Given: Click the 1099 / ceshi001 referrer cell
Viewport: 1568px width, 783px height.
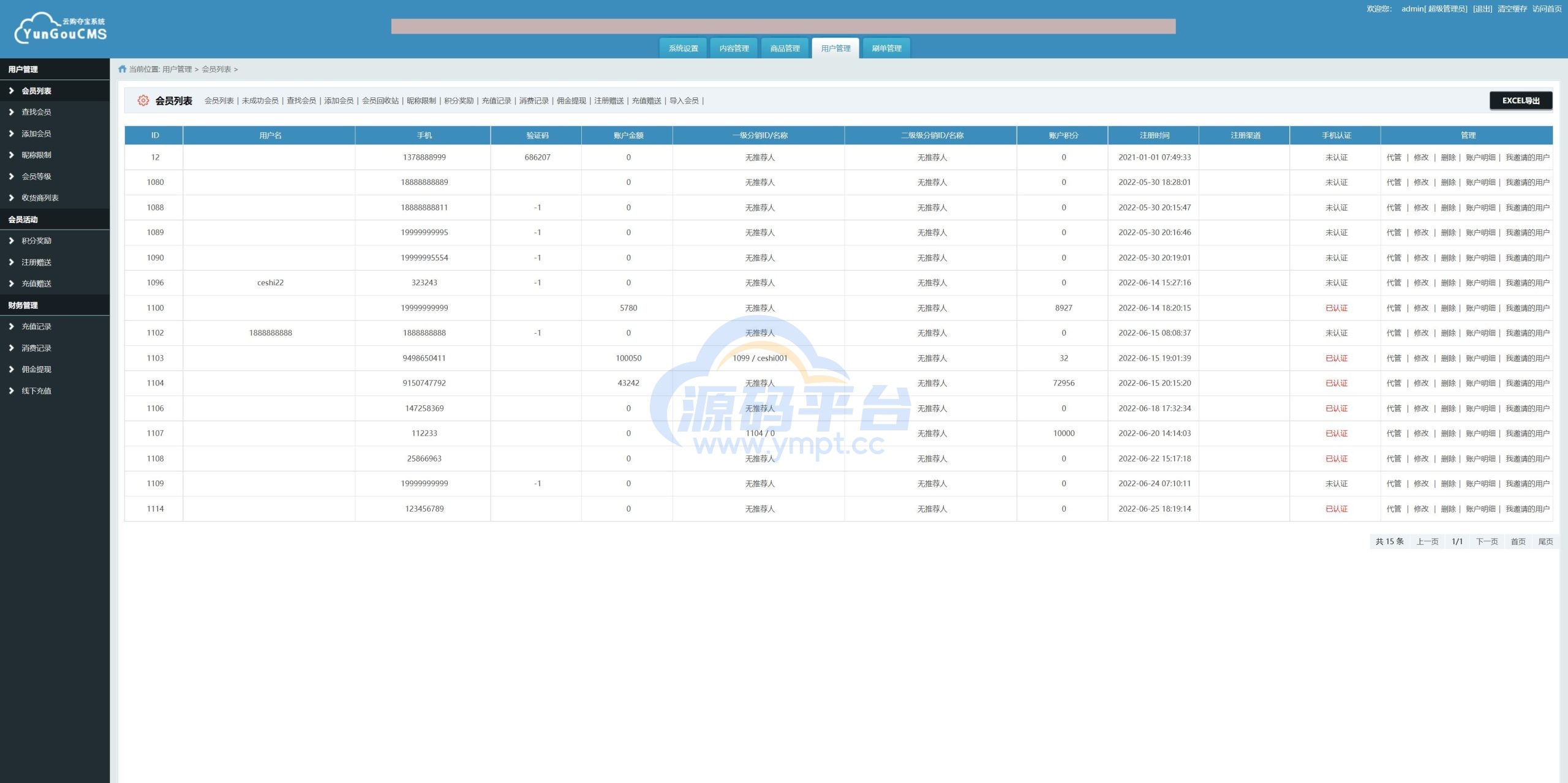Looking at the screenshot, I should click(x=759, y=358).
